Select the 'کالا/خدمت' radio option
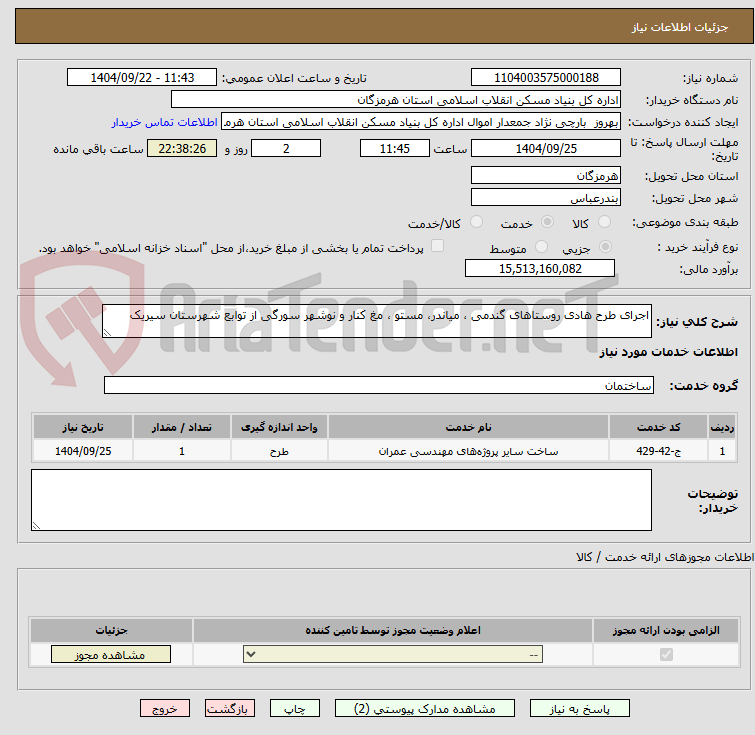755x735 pixels. [476, 223]
